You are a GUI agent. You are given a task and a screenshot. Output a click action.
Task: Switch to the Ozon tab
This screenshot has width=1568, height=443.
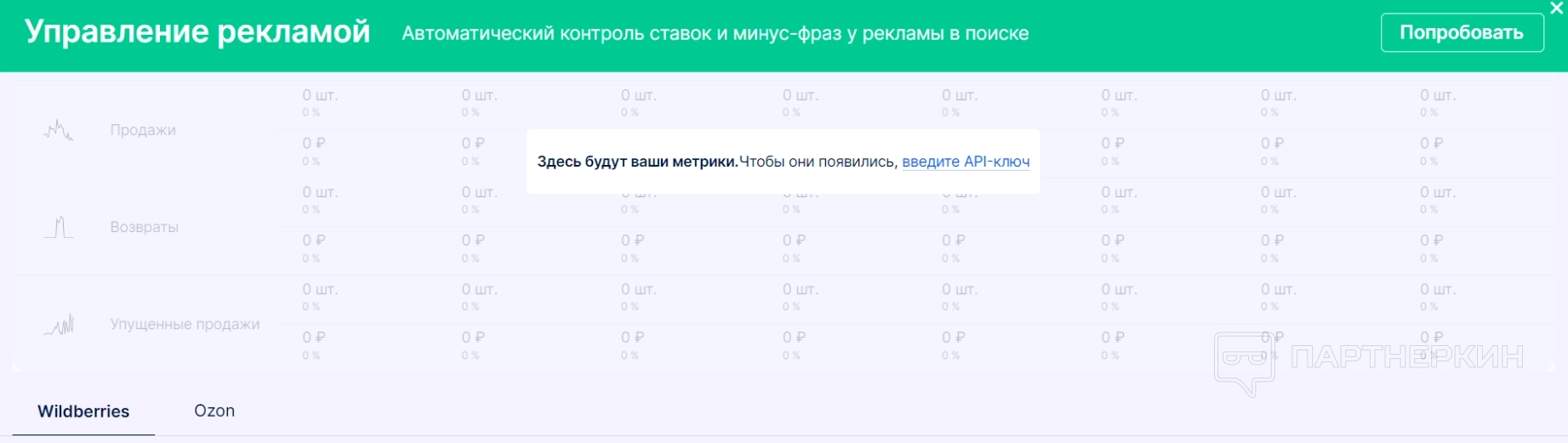pyautogui.click(x=214, y=411)
